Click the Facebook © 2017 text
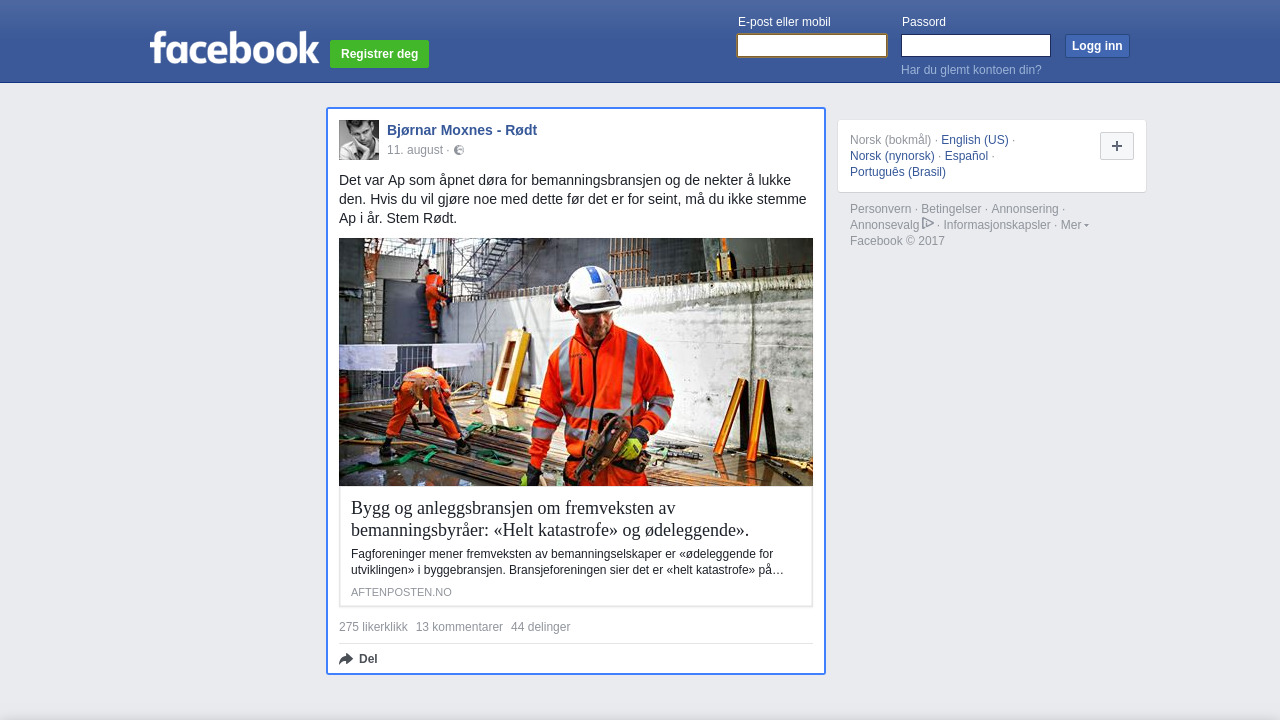 pyautogui.click(x=897, y=241)
